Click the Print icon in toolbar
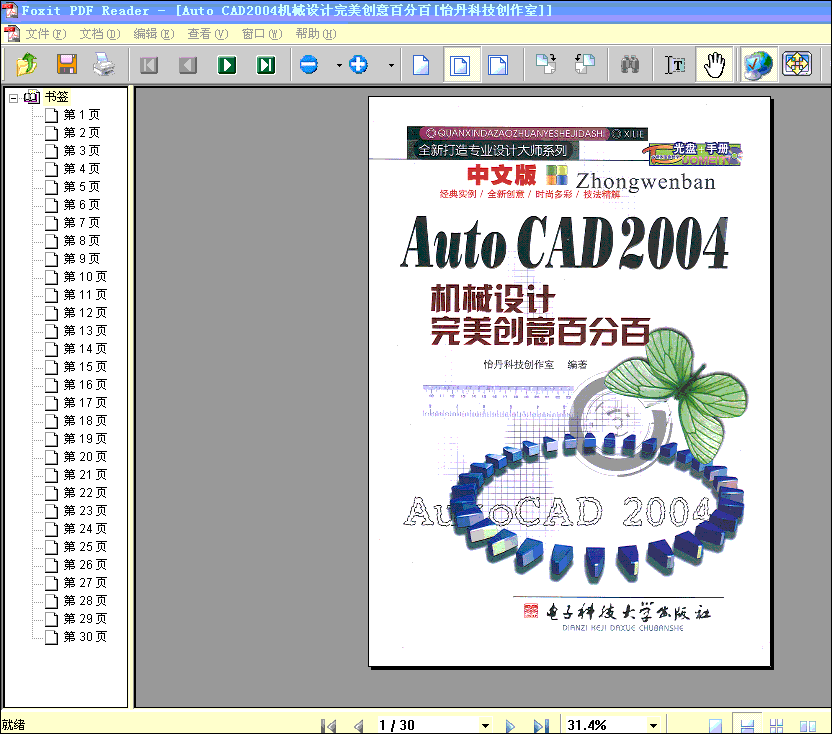Screen dimensions: 832x734 (104, 65)
